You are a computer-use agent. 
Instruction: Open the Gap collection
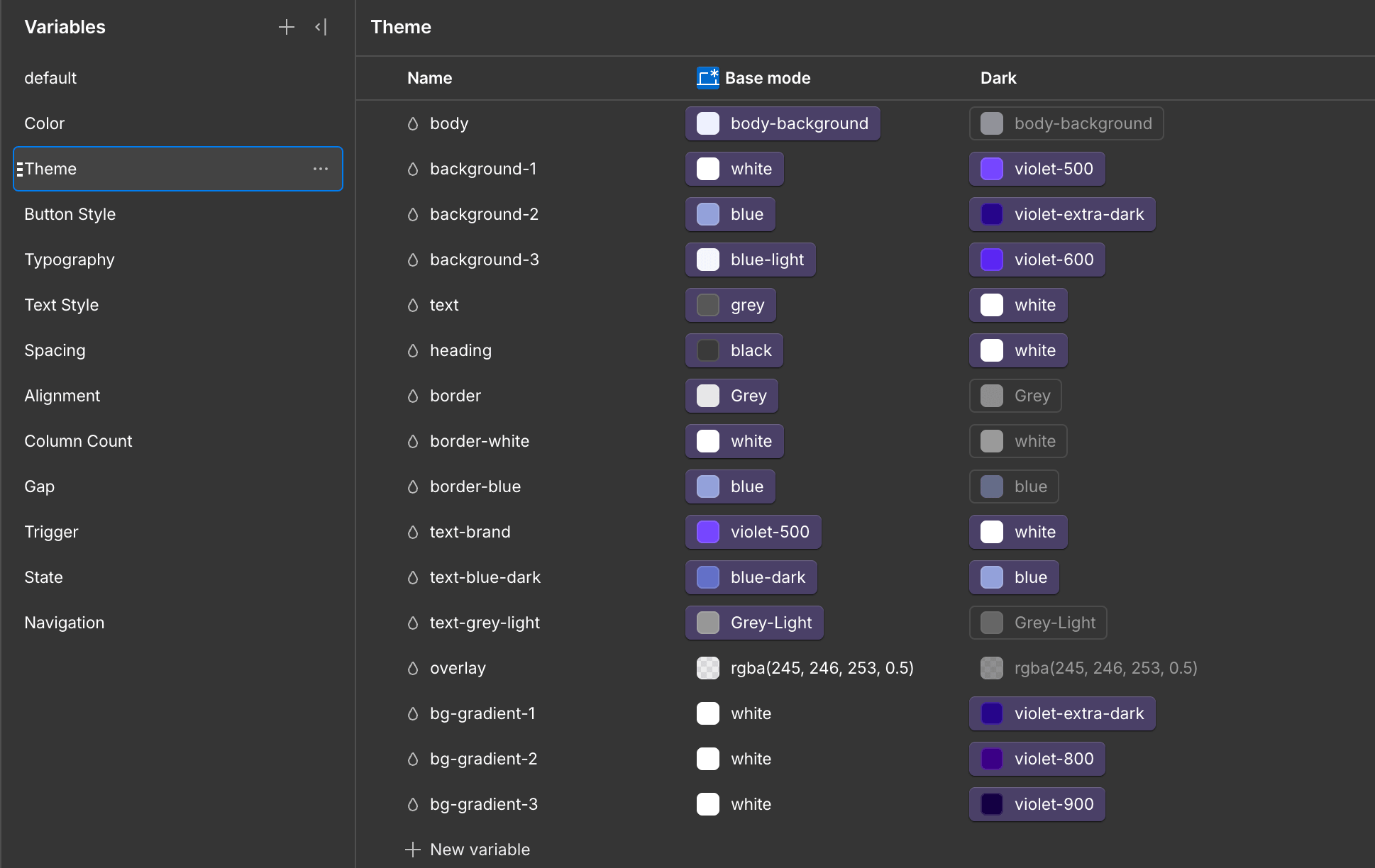click(177, 486)
